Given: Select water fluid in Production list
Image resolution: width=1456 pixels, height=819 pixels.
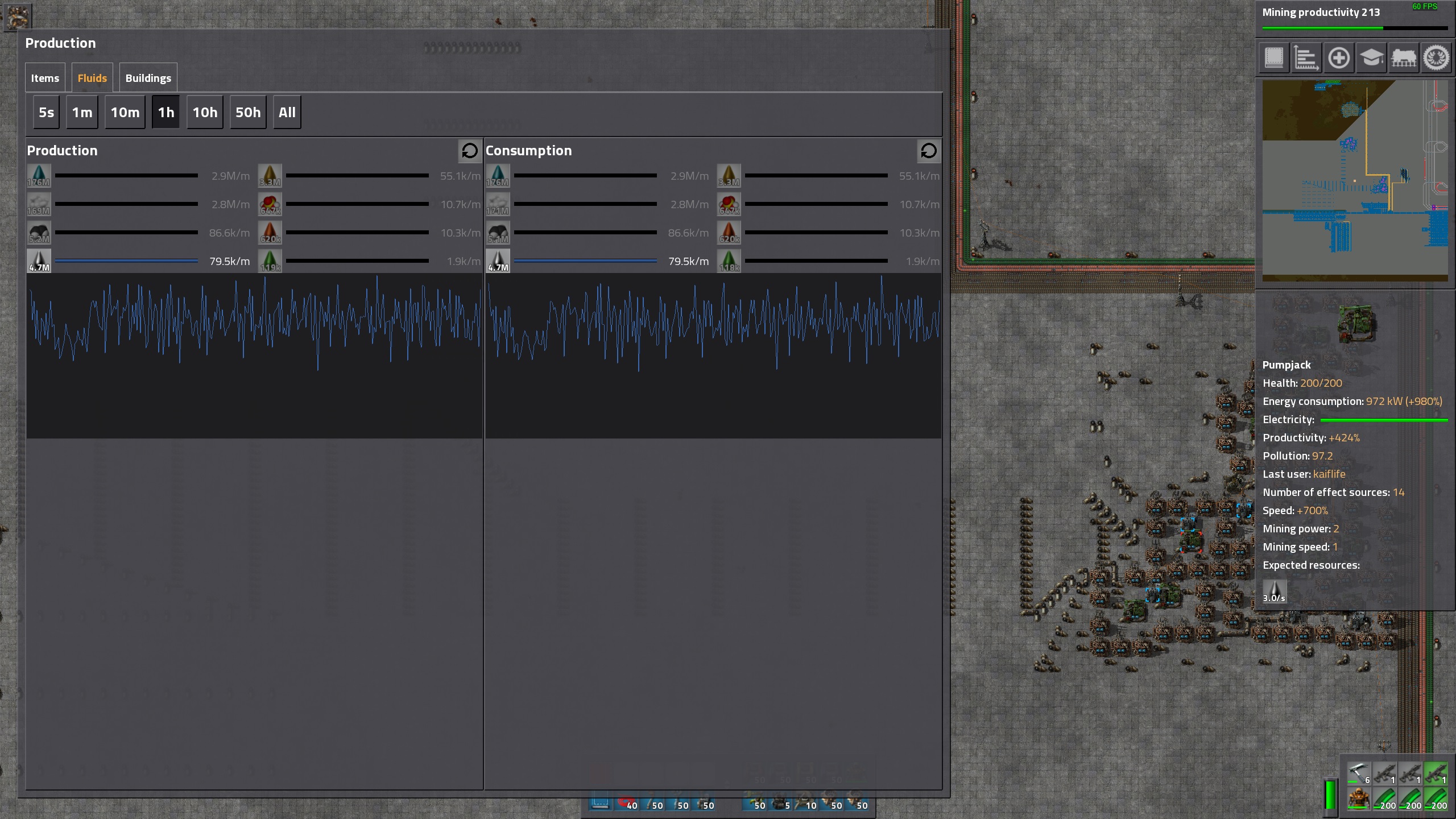Looking at the screenshot, I should pyautogui.click(x=39, y=176).
